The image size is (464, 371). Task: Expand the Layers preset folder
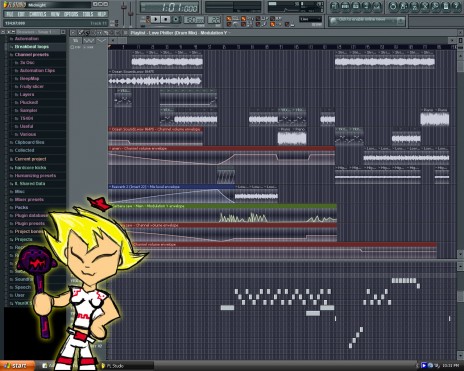27,95
